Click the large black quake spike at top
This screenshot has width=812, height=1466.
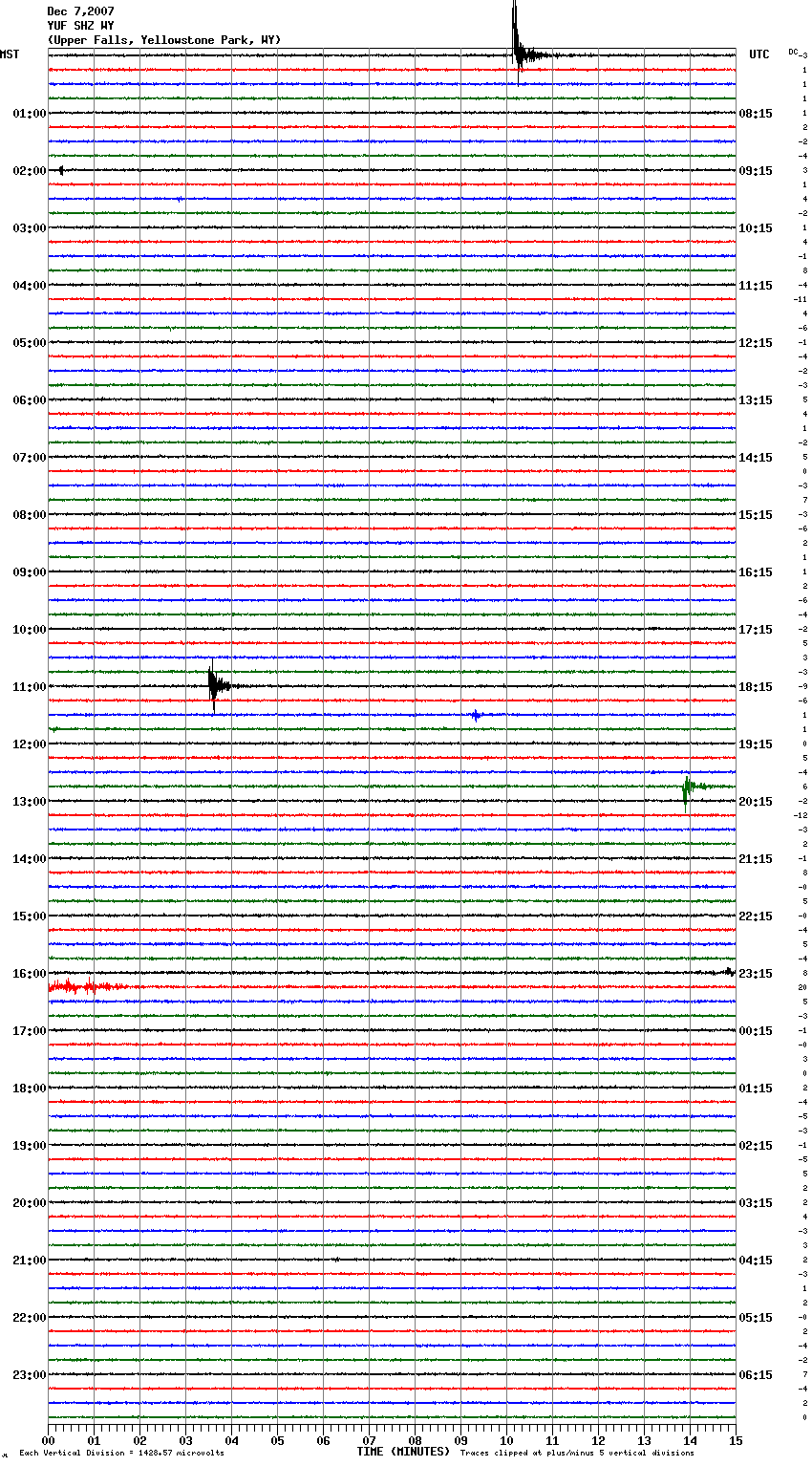[518, 43]
